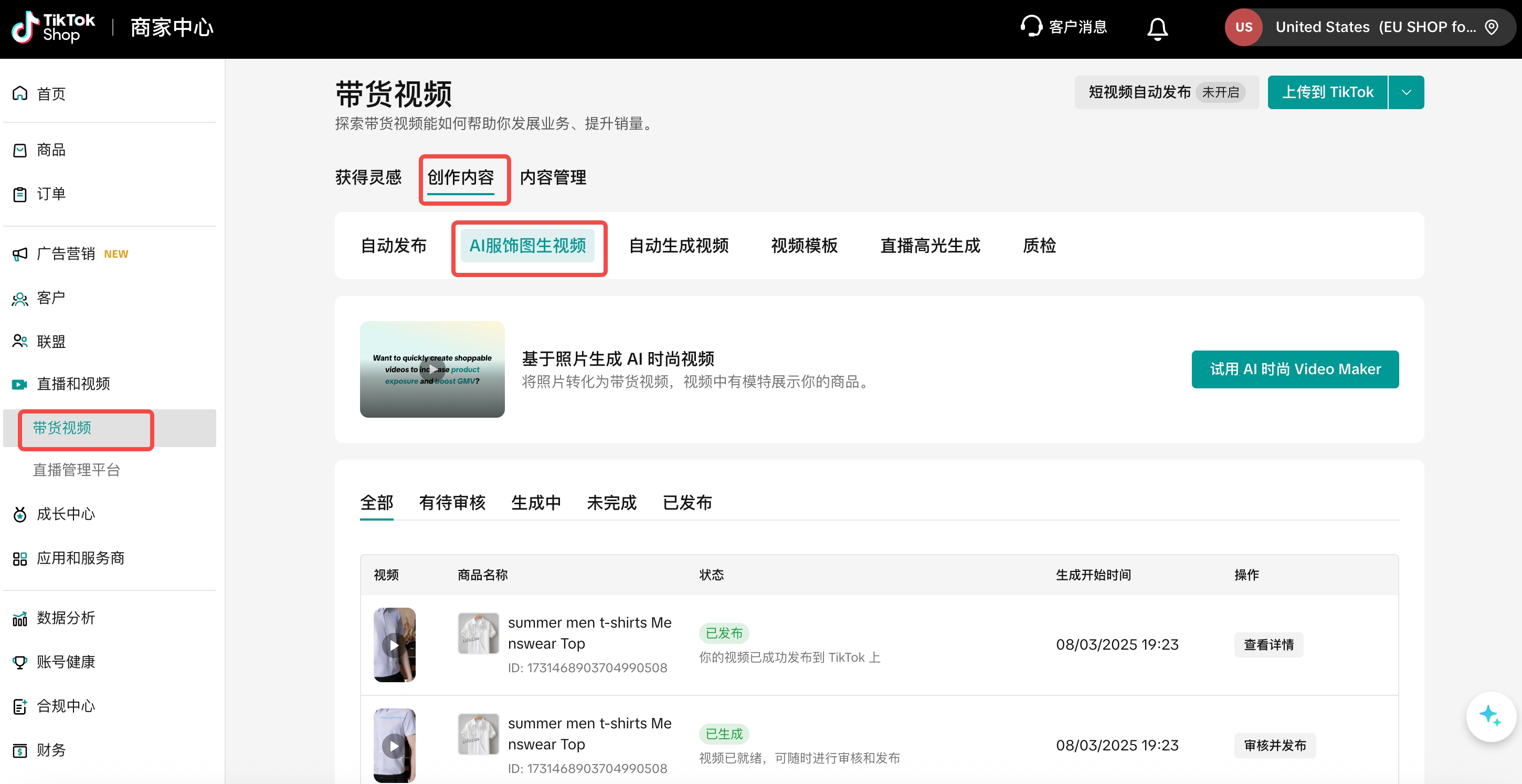Filter list by 有待审核 tab
This screenshot has height=784, width=1522.
point(451,503)
